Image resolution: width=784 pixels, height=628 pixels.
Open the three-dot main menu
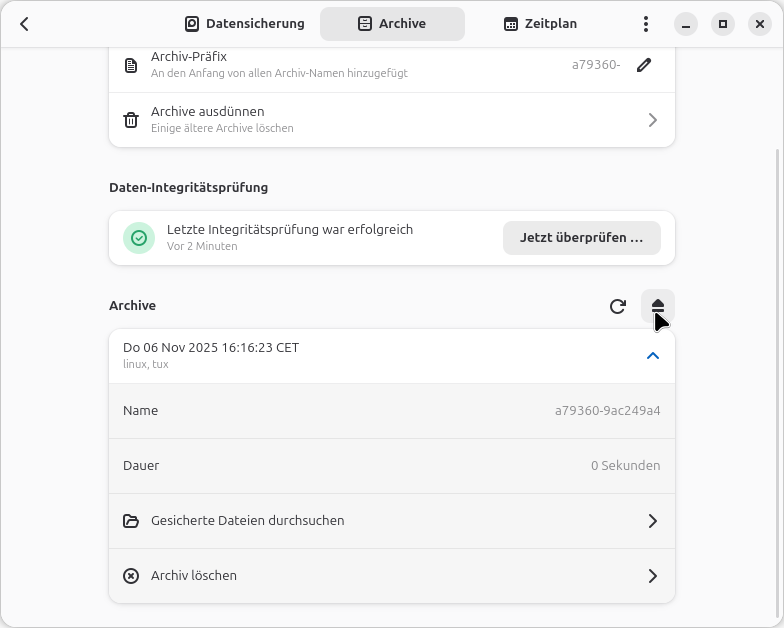pyautogui.click(x=646, y=24)
